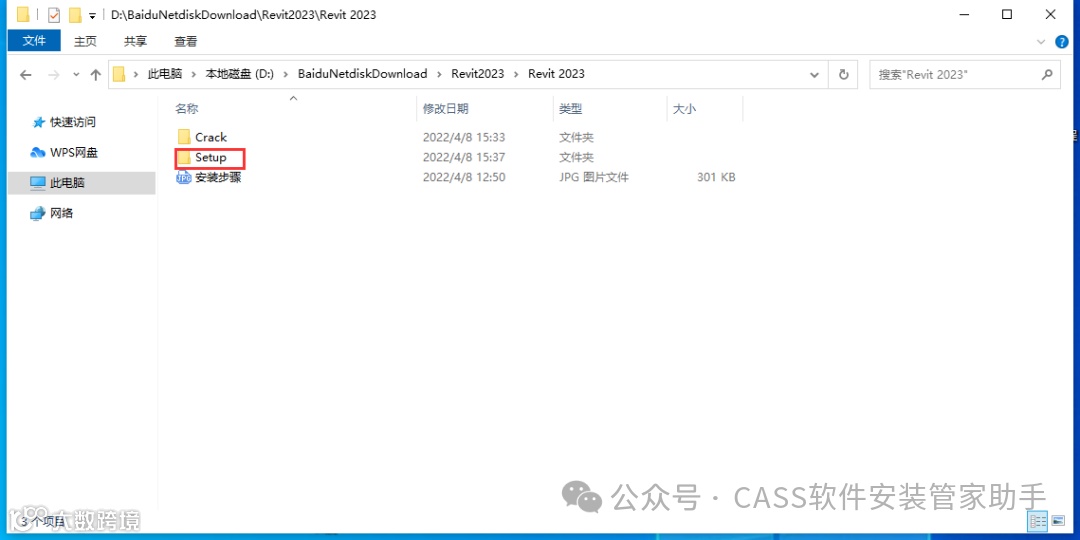Click the folder icon in the address bar
1080x540 pixels.
pos(119,74)
